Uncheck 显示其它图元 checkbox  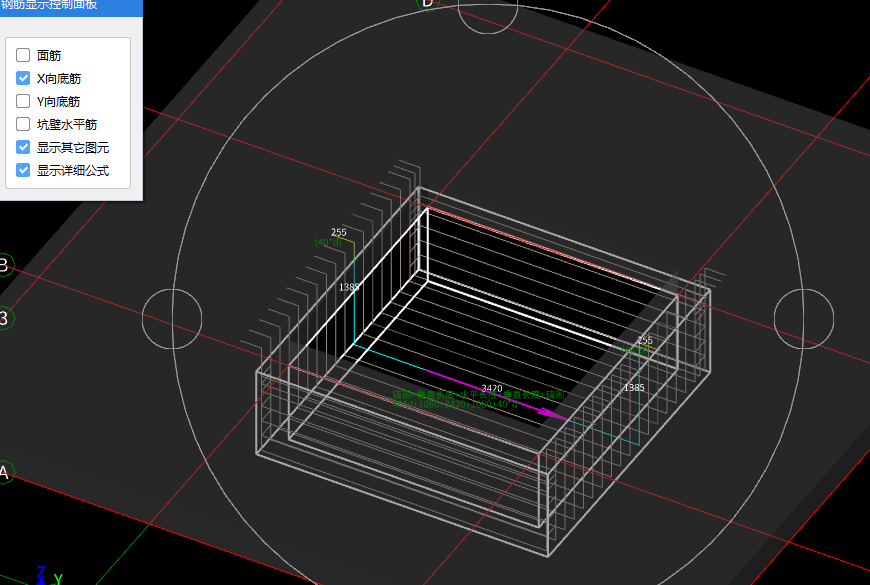[23, 147]
